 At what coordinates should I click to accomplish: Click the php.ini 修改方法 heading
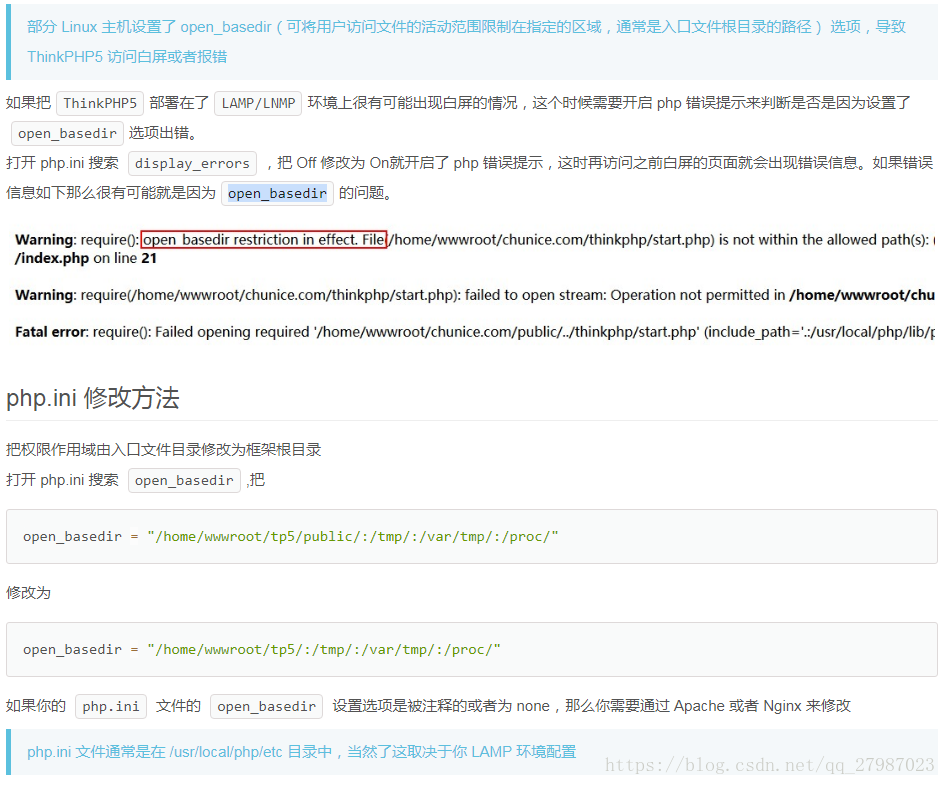[93, 398]
